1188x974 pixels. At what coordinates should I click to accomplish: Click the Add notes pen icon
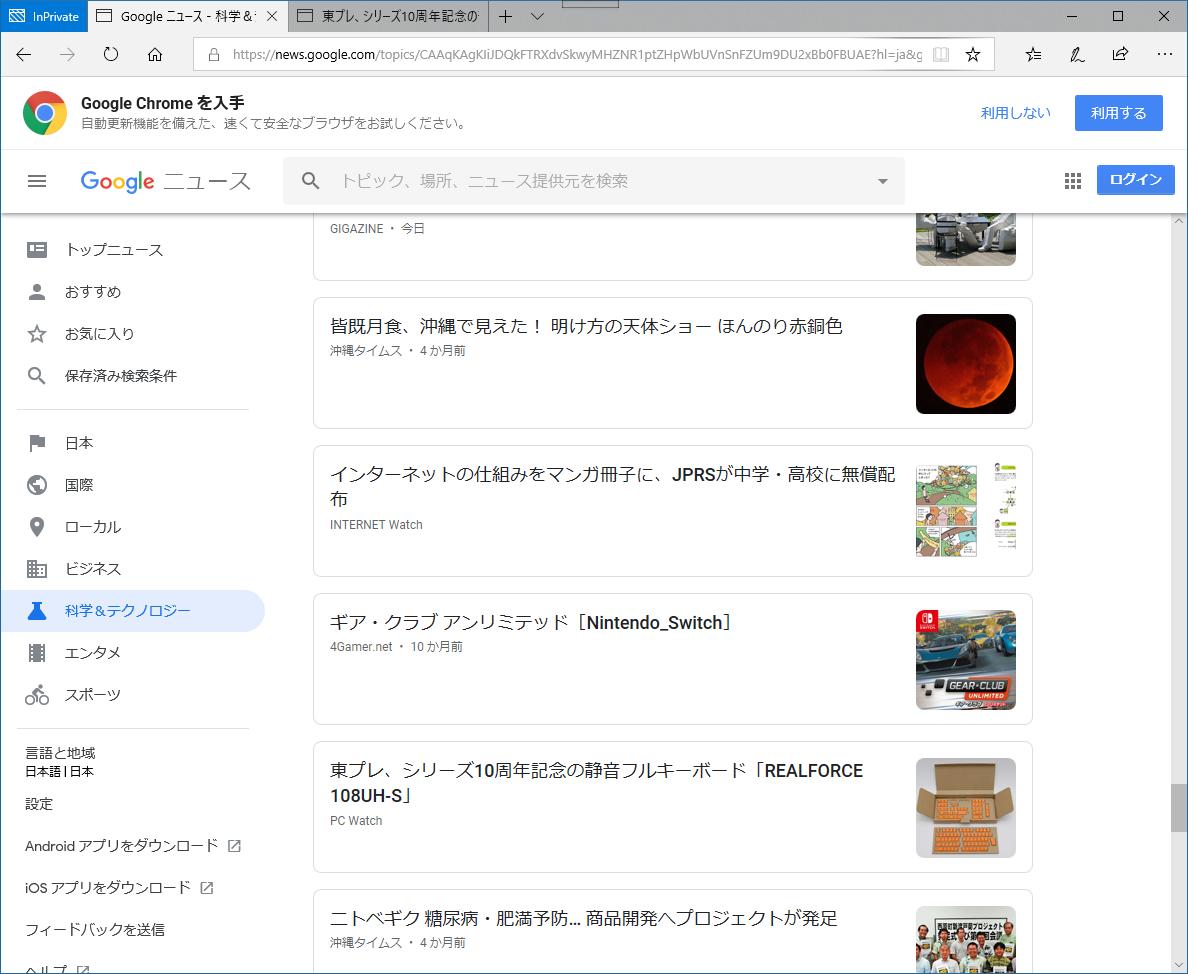point(1077,55)
